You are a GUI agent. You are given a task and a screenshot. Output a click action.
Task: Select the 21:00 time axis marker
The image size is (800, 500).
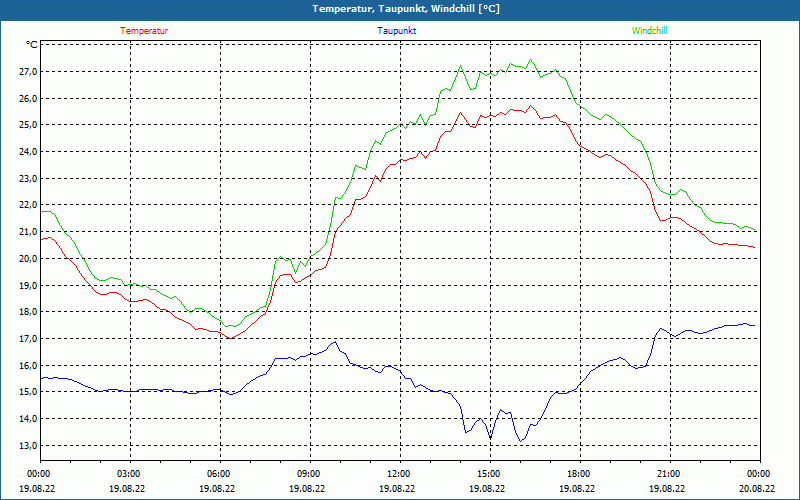(669, 474)
